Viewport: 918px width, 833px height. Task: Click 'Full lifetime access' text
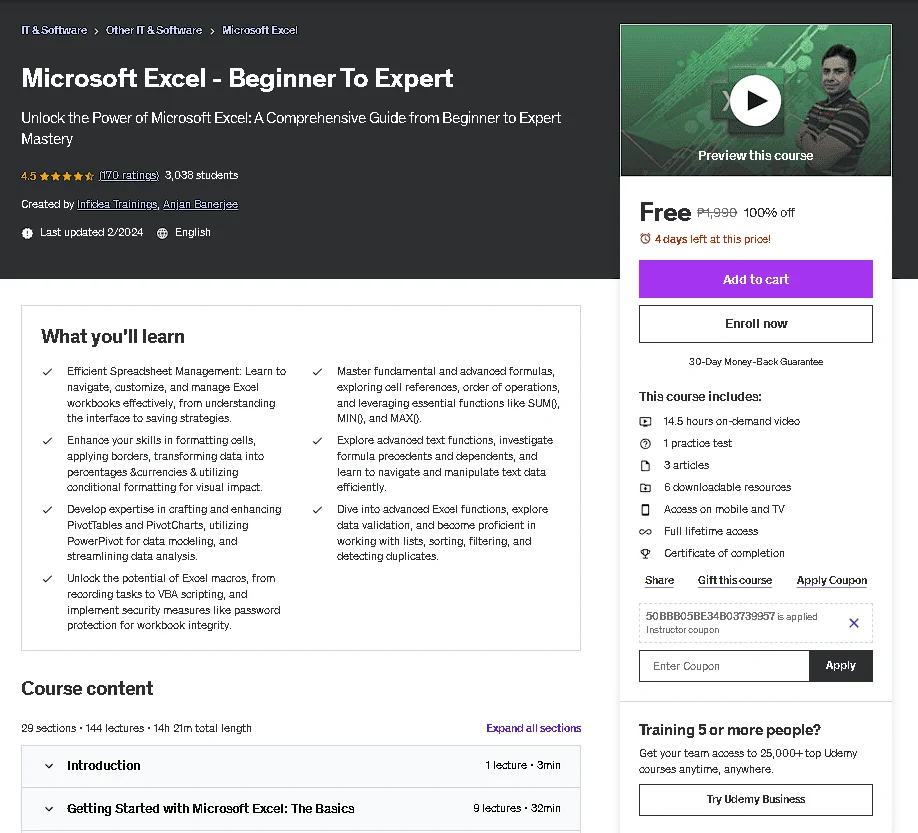[711, 532]
